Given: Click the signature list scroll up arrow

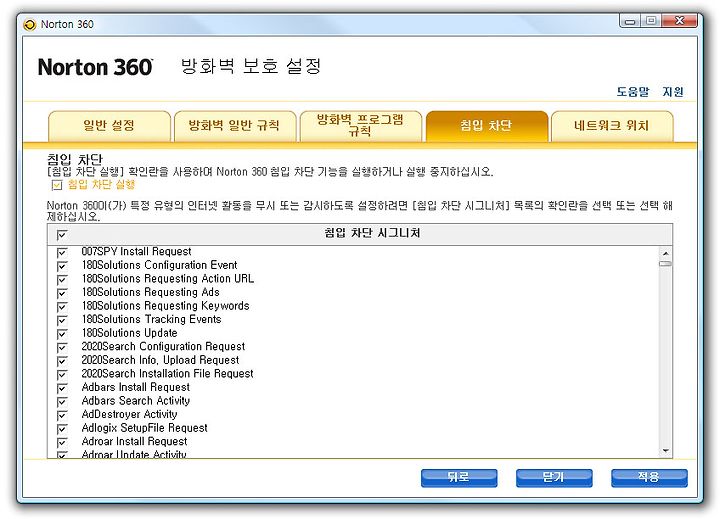Looking at the screenshot, I should point(665,253).
